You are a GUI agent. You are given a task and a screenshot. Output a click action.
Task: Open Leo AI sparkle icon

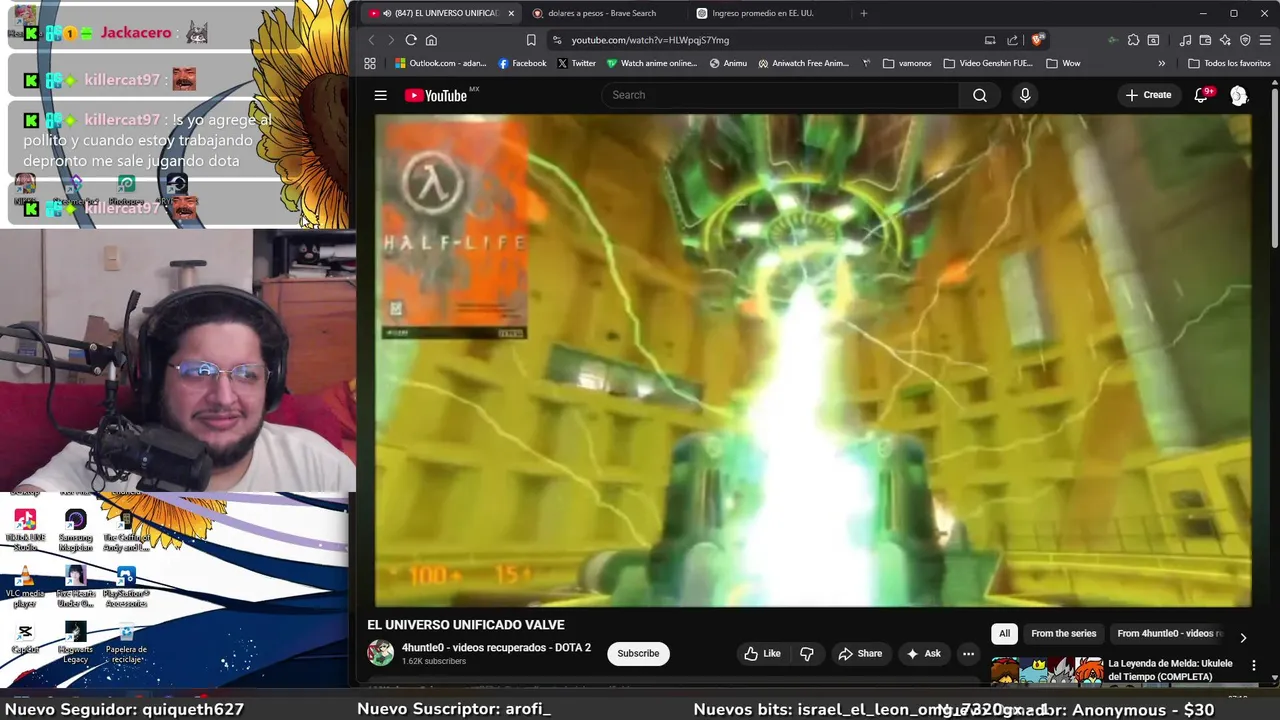pyautogui.click(x=1225, y=40)
